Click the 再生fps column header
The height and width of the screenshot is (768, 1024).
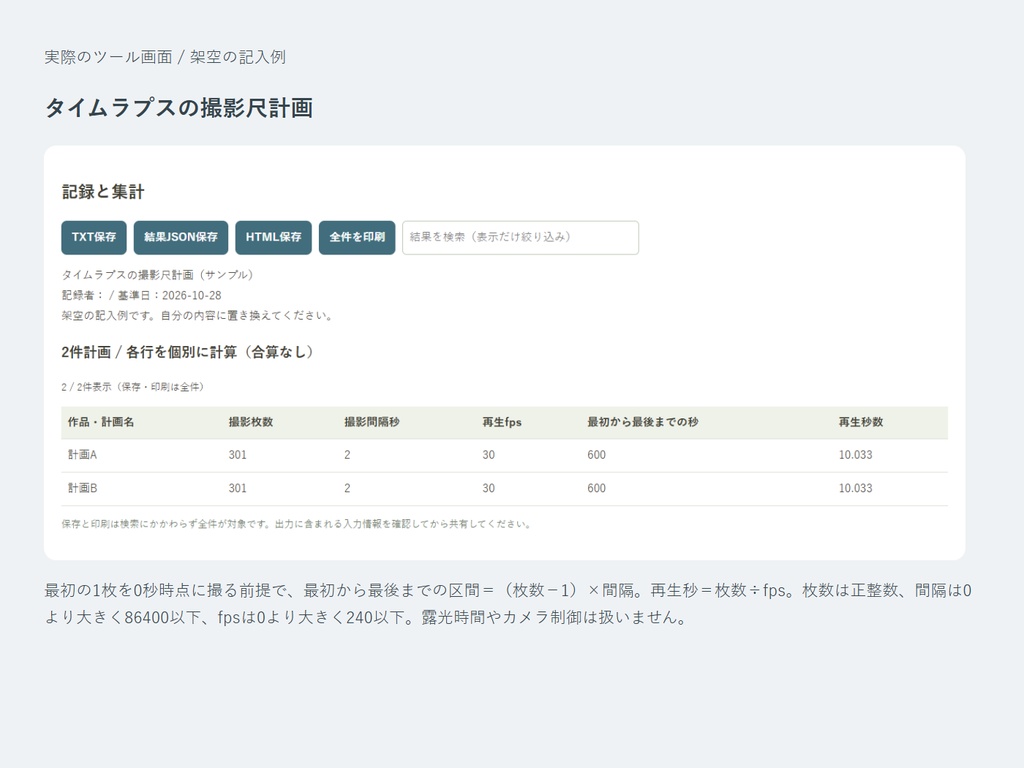(502, 422)
